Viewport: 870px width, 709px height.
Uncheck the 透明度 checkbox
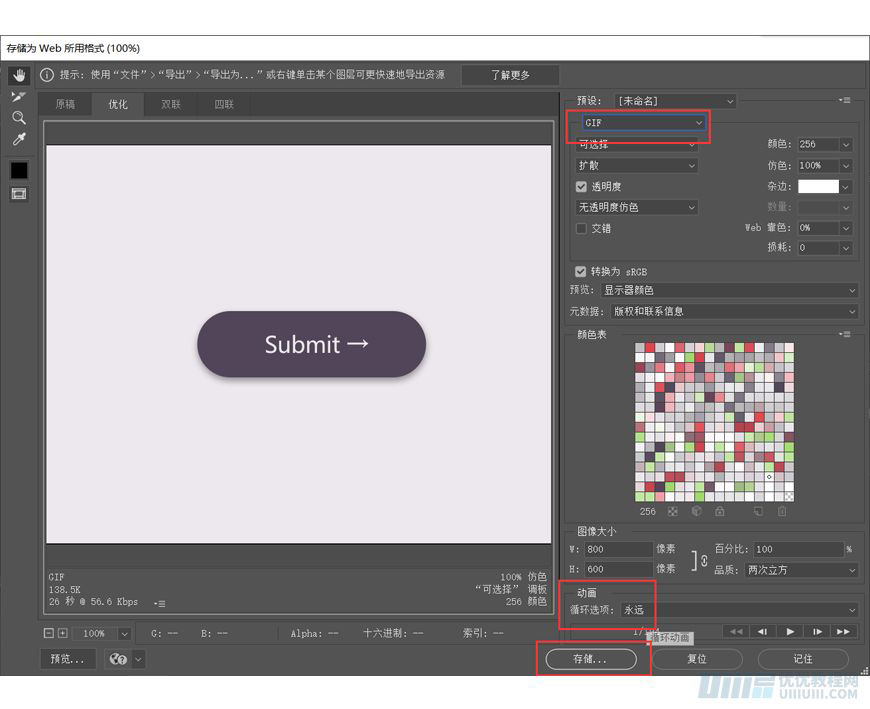click(581, 186)
